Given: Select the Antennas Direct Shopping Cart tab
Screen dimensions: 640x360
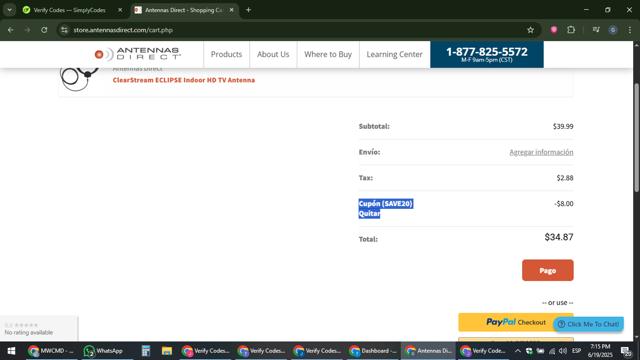Looking at the screenshot, I should tap(184, 10).
